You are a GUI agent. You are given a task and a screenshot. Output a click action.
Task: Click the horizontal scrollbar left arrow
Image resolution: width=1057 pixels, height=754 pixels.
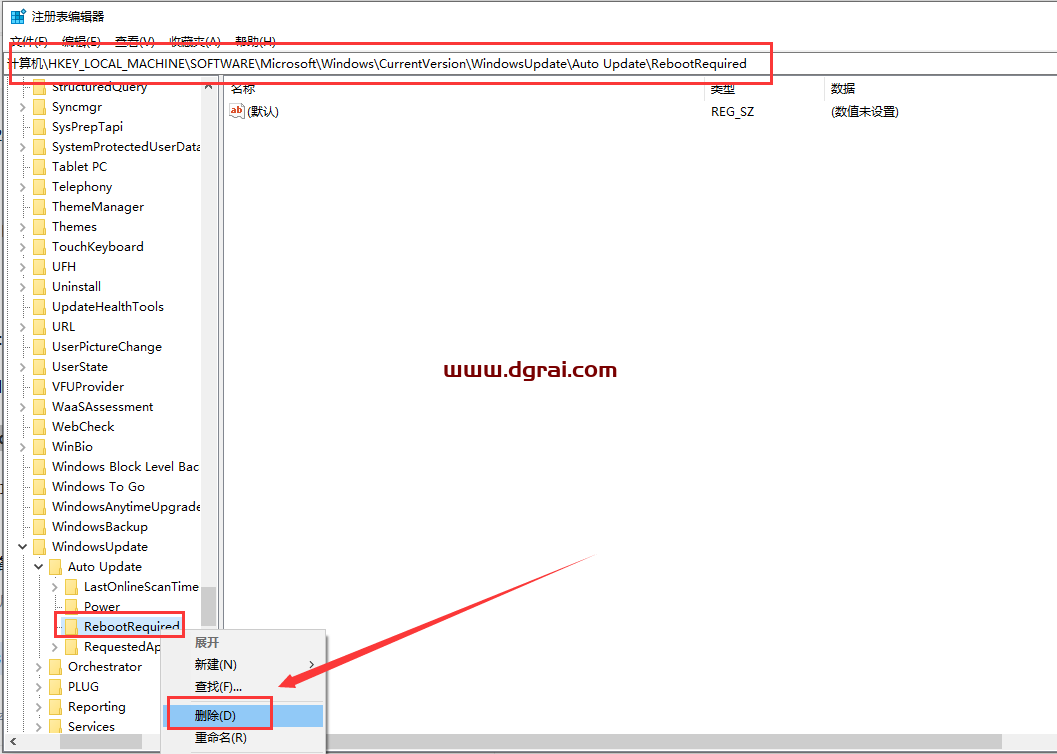[13, 742]
